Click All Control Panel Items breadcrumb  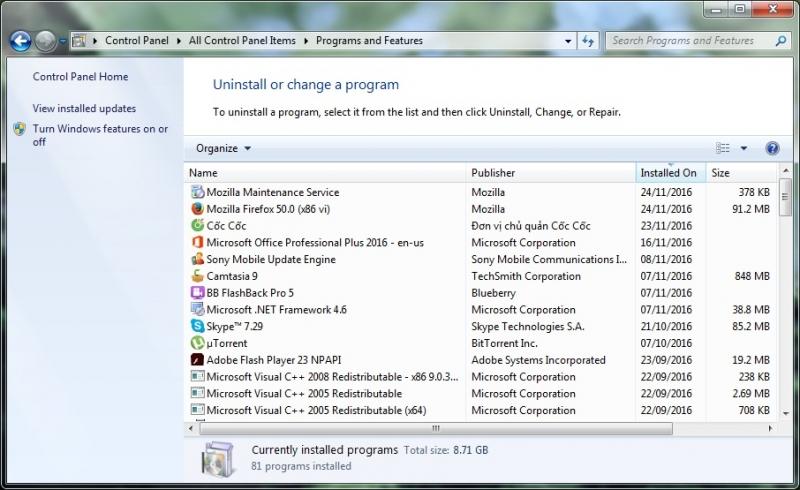tap(242, 40)
